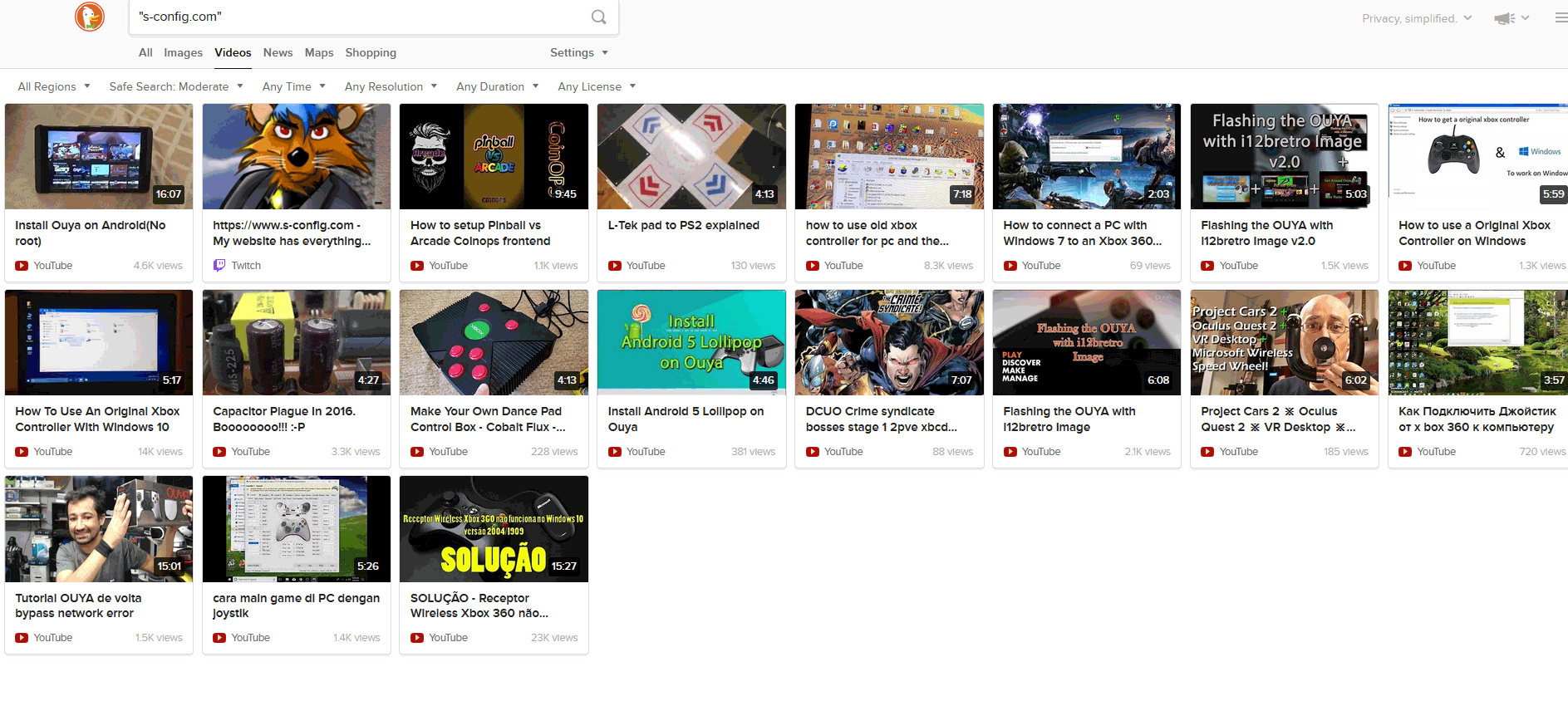
Task: Open L-Tek pad to PS2 explained title
Action: [683, 225]
